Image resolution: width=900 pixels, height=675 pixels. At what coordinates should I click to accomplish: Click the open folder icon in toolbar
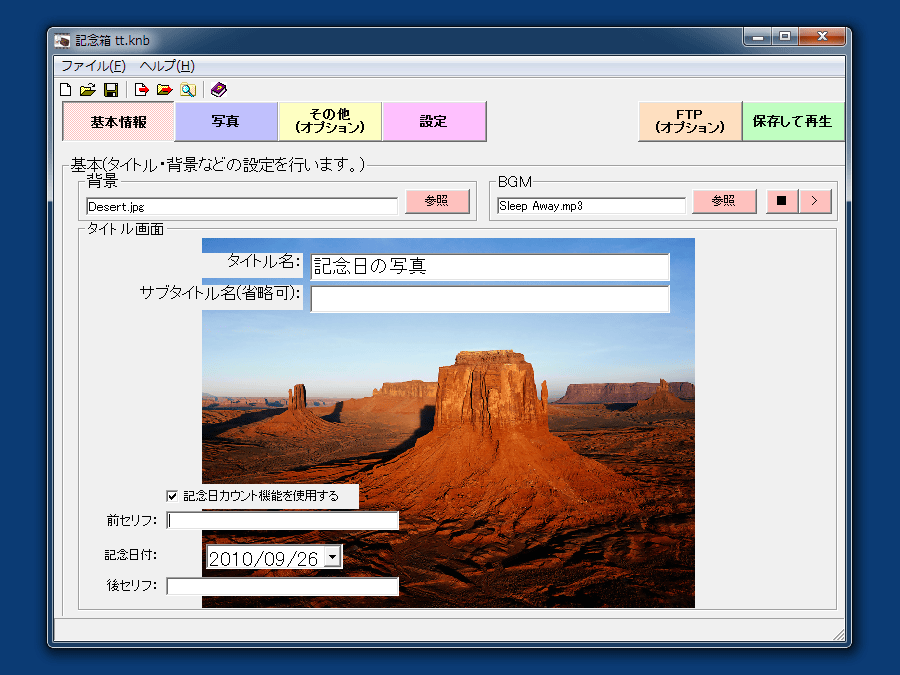(x=88, y=90)
